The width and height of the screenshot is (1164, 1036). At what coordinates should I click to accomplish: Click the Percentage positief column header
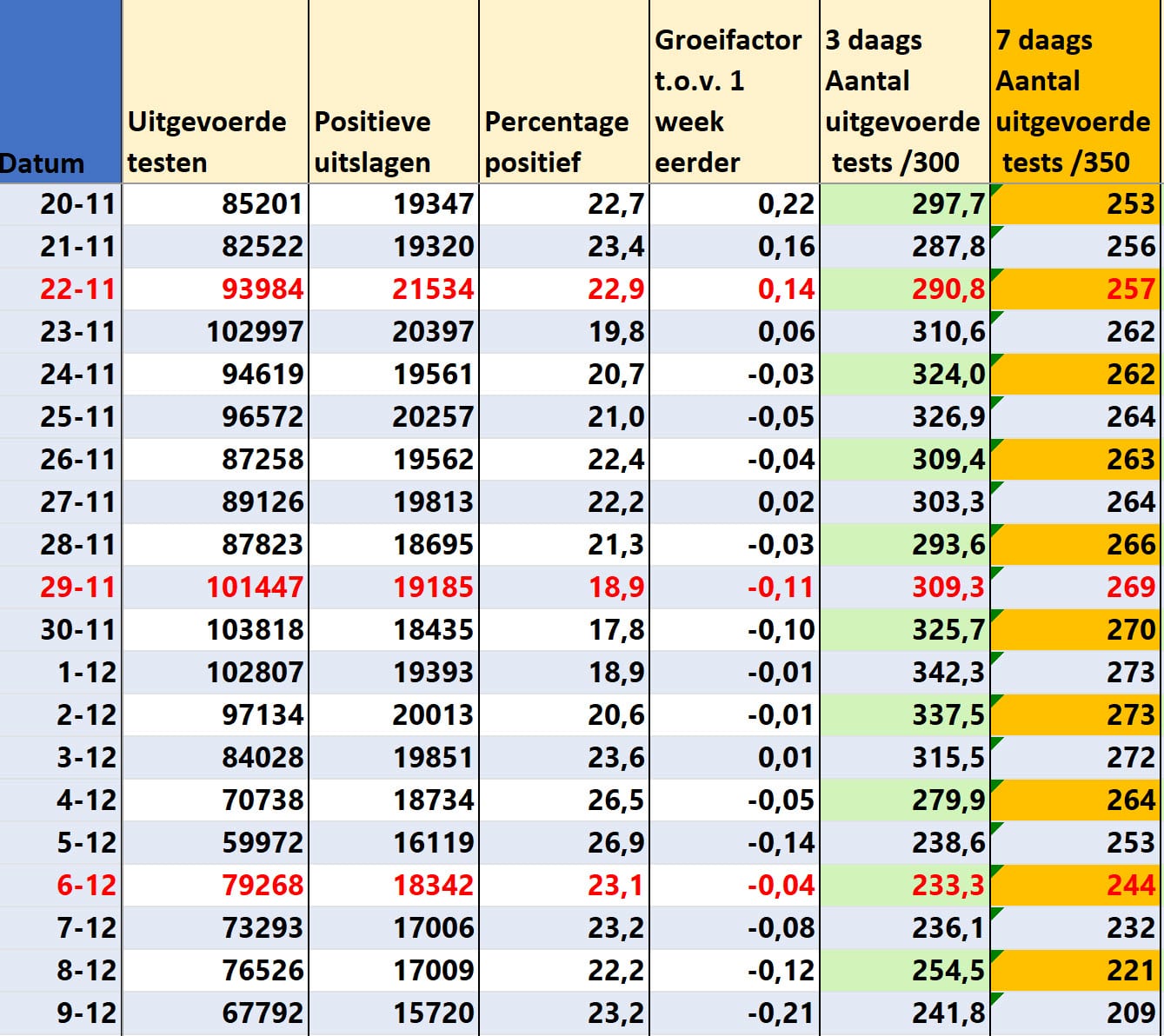(564, 91)
